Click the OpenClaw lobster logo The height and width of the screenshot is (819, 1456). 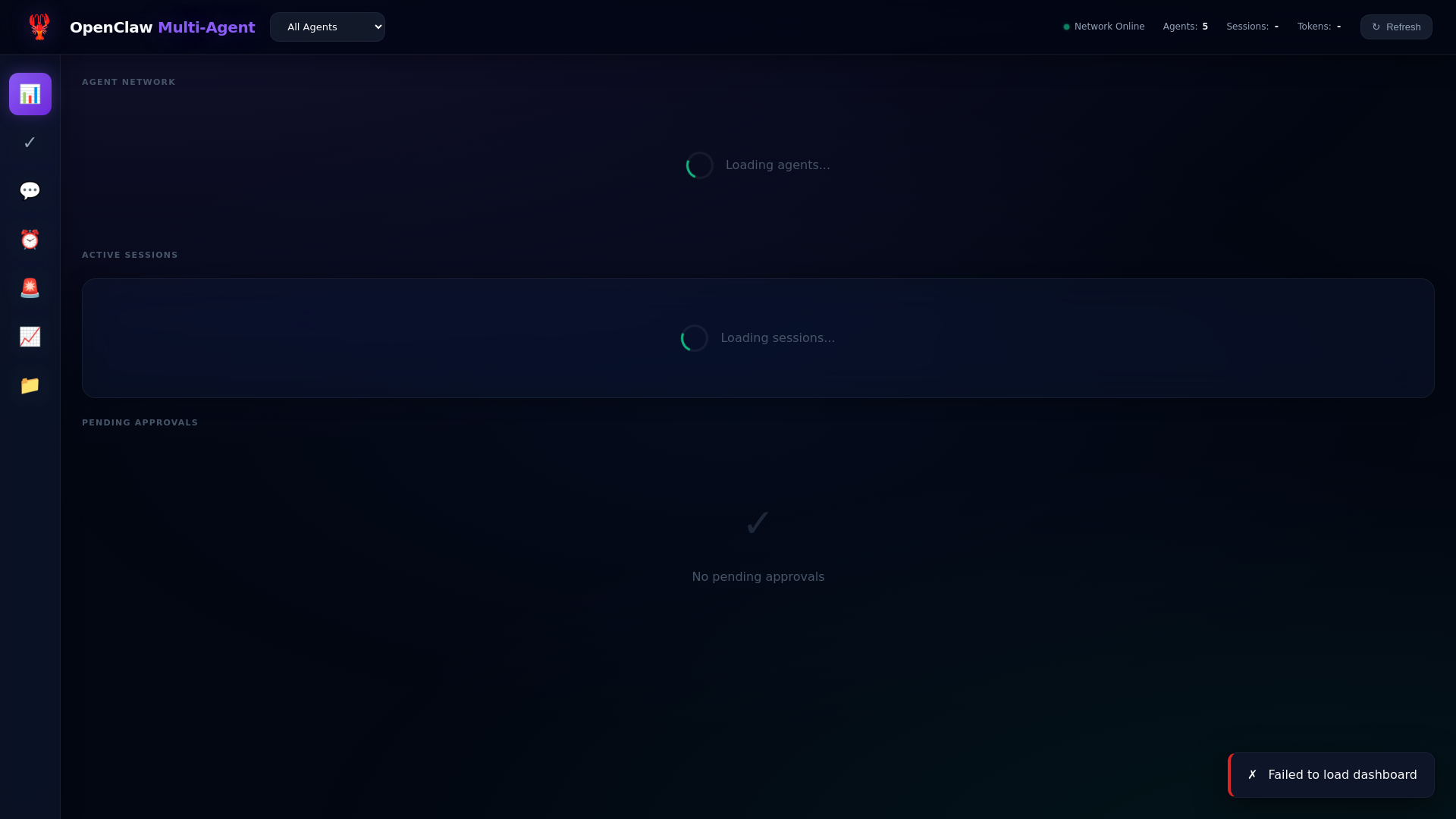pos(39,27)
